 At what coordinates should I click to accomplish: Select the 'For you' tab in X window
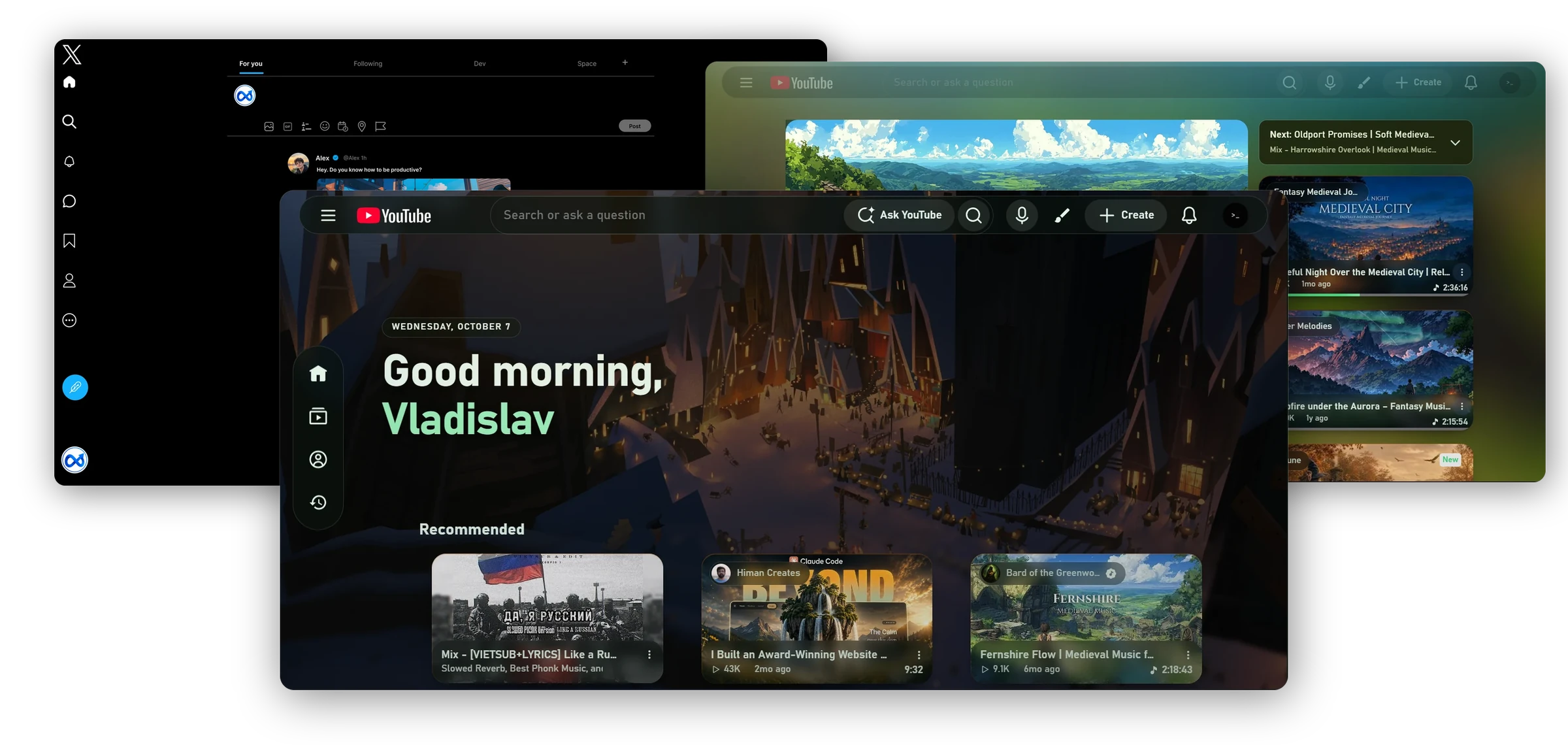tap(251, 63)
